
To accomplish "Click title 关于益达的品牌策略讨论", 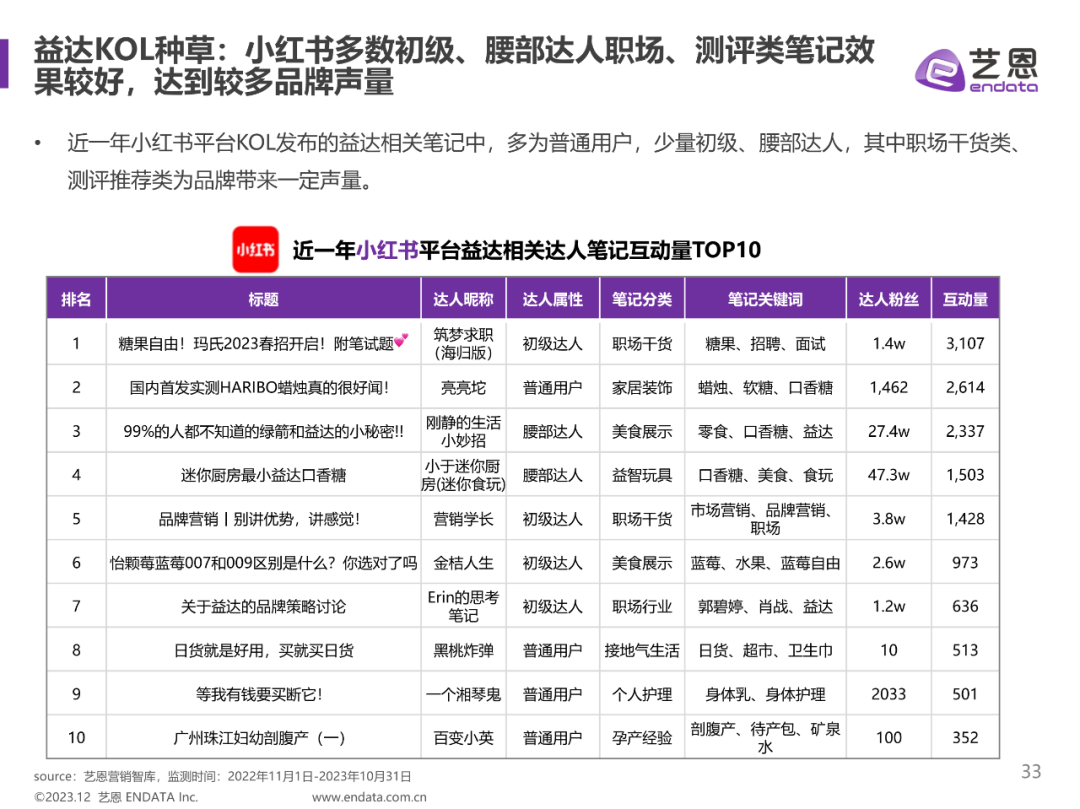I will pos(263,607).
